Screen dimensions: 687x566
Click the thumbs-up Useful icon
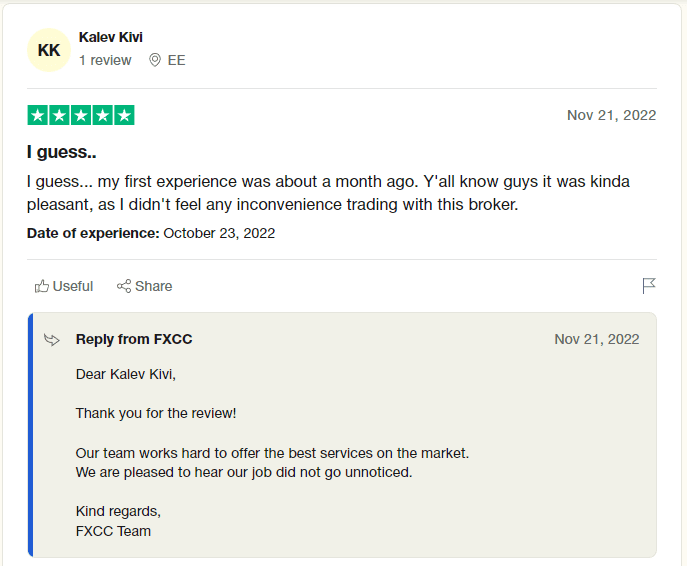(42, 286)
